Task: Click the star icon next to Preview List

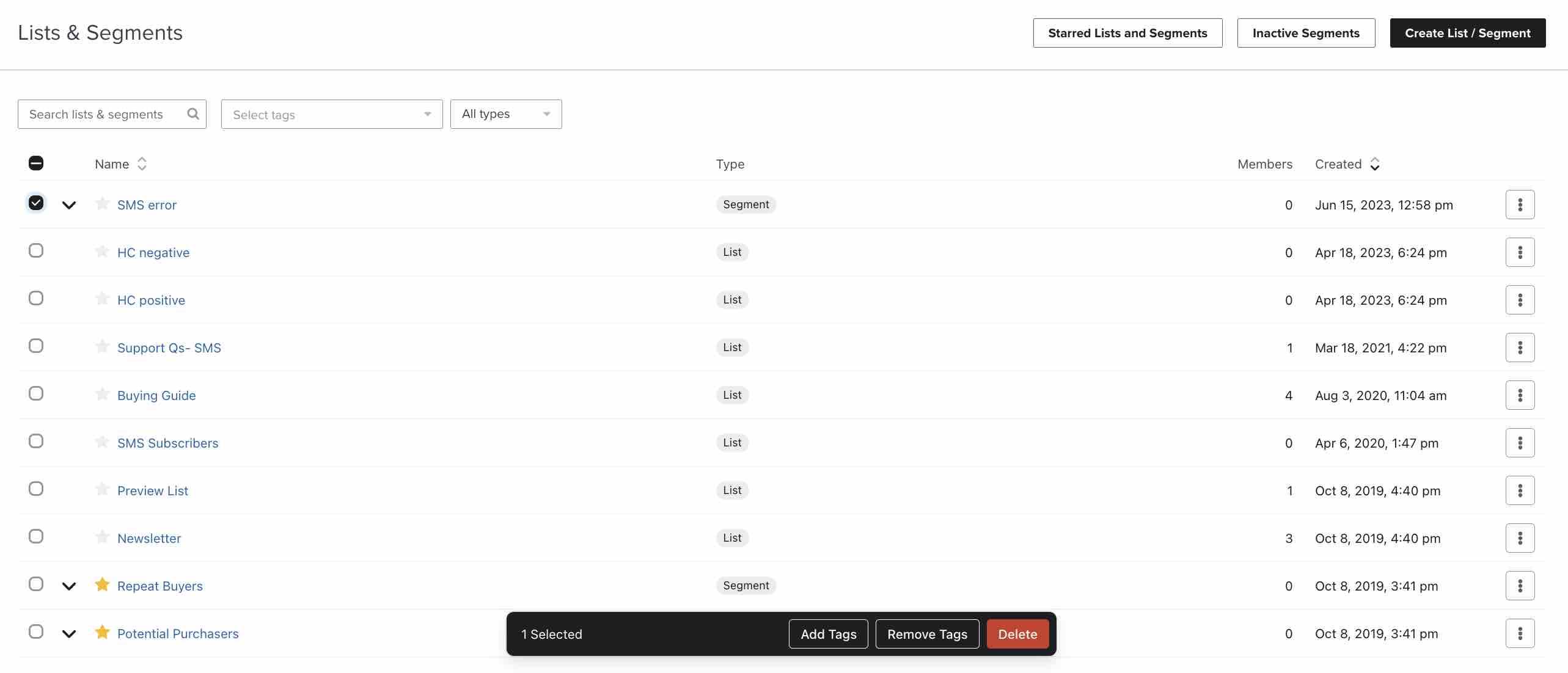Action: coord(101,490)
